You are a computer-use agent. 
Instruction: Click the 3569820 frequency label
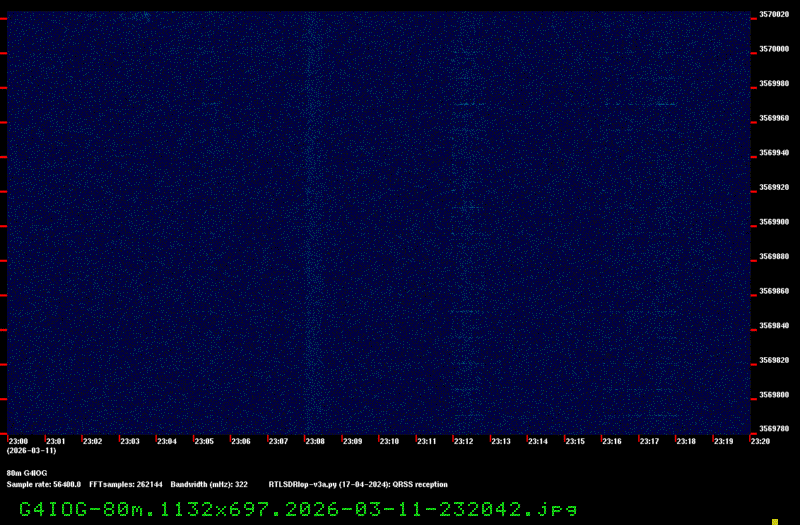774,360
